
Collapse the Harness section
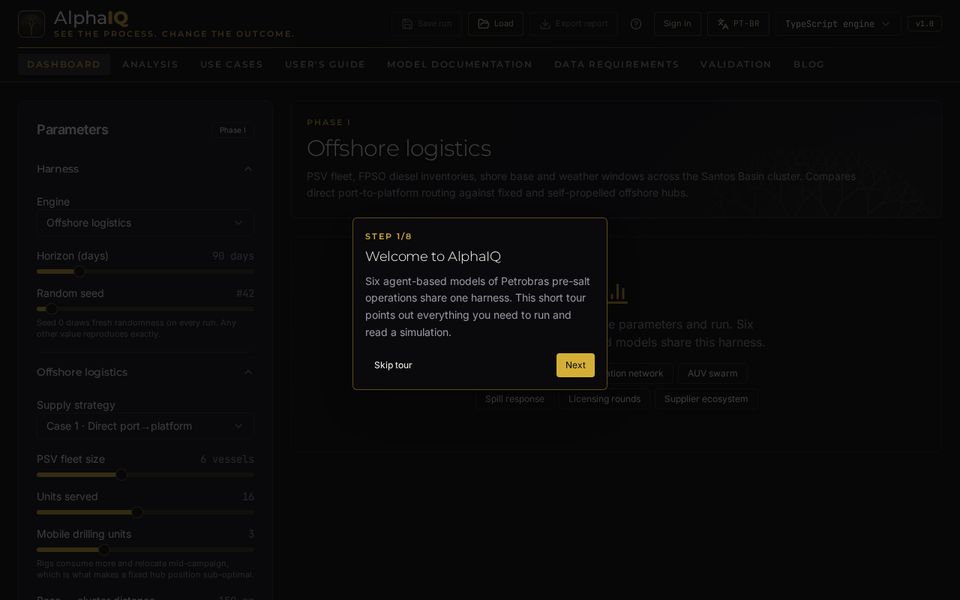145,169
